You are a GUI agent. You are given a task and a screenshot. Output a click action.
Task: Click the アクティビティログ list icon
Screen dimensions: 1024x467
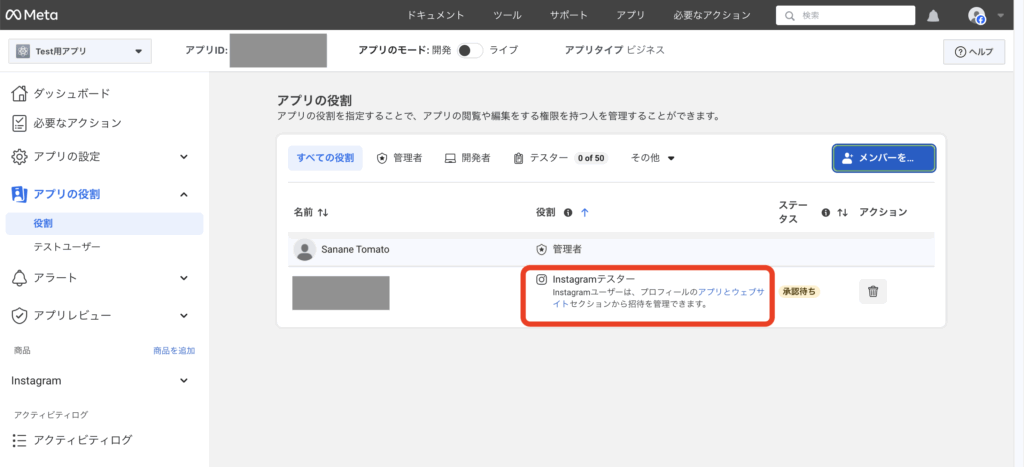click(x=20, y=440)
